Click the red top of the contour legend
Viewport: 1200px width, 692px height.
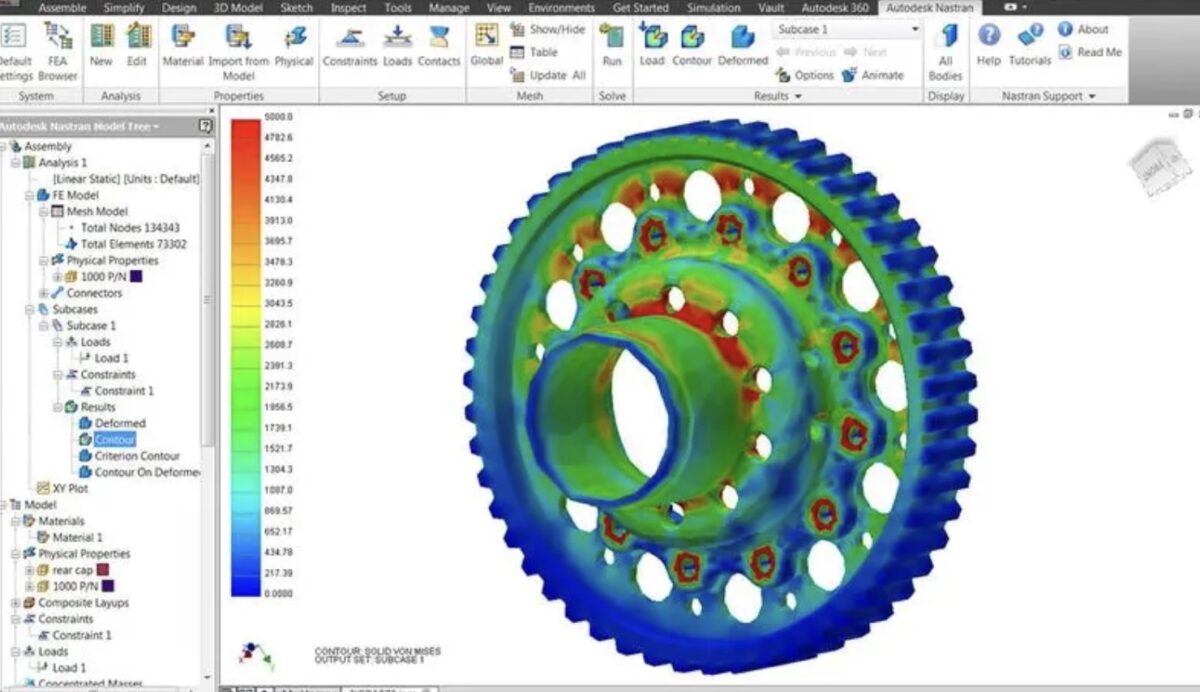pos(246,138)
